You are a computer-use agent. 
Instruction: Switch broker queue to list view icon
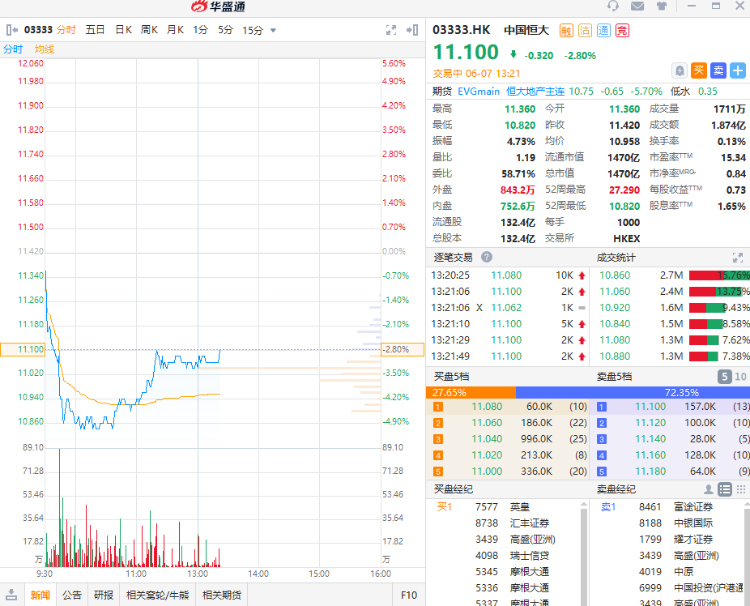725,489
